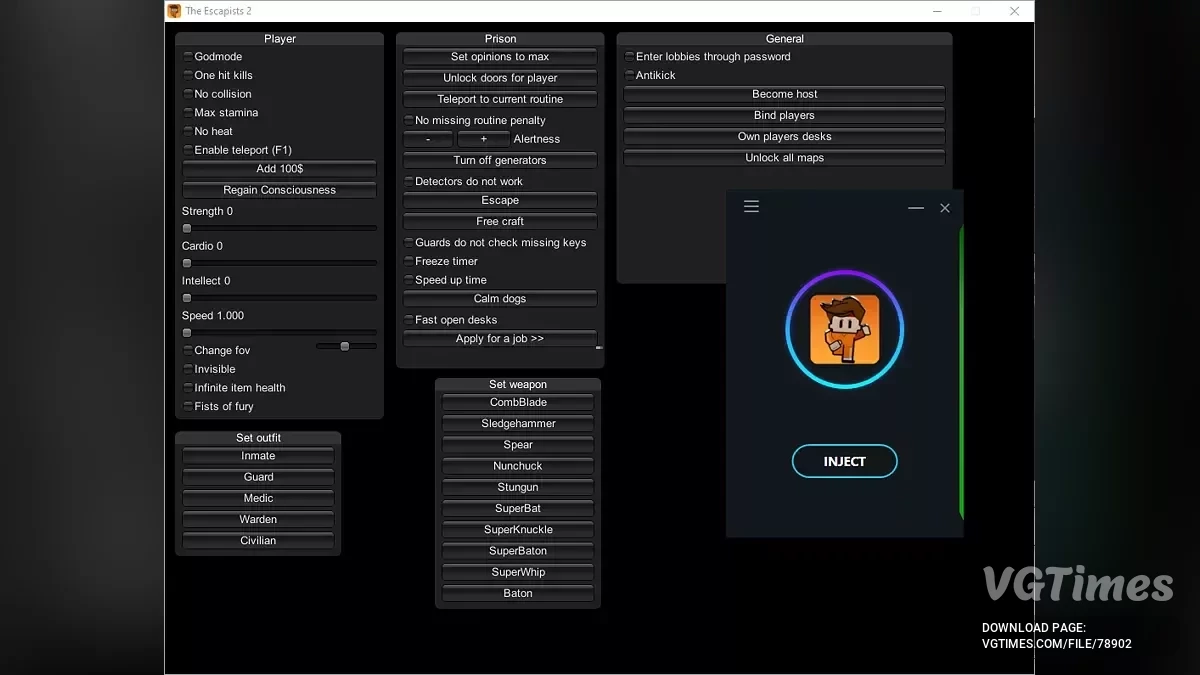Decrease Alertness with the minus button
Image resolution: width=1200 pixels, height=675 pixels.
pos(428,139)
